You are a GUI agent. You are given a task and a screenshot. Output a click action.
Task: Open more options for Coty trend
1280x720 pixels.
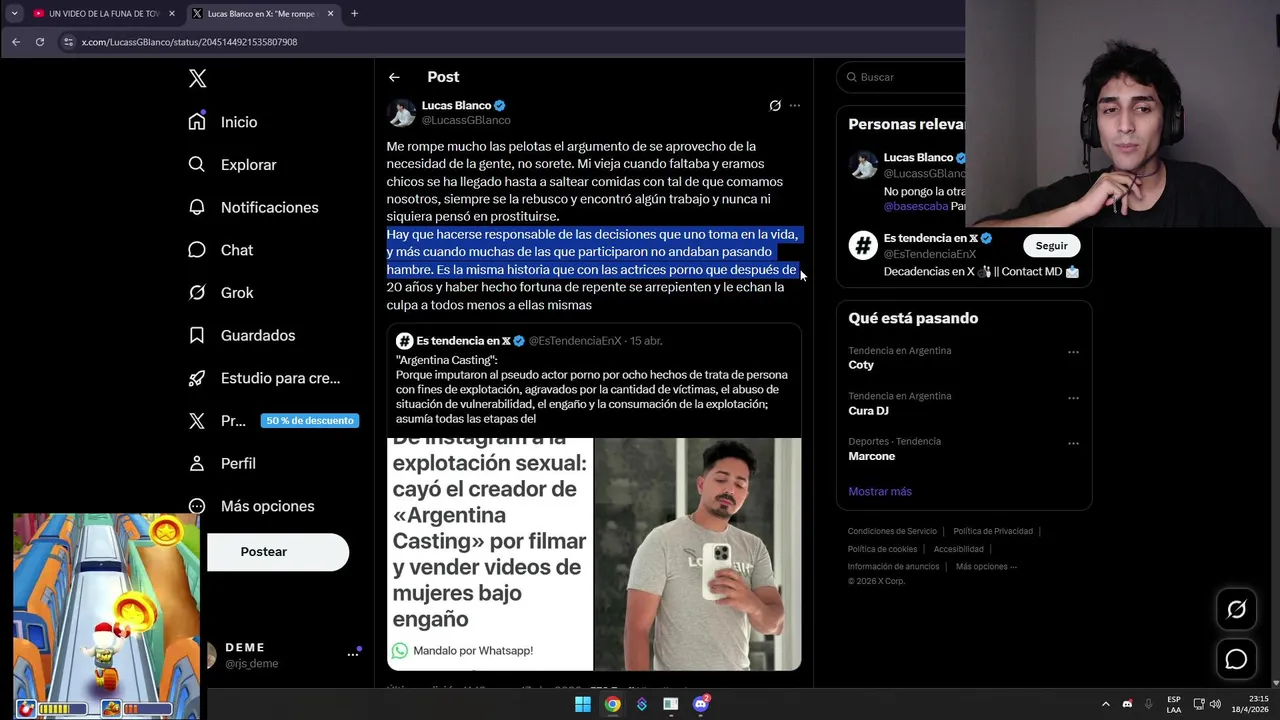[x=1073, y=352]
